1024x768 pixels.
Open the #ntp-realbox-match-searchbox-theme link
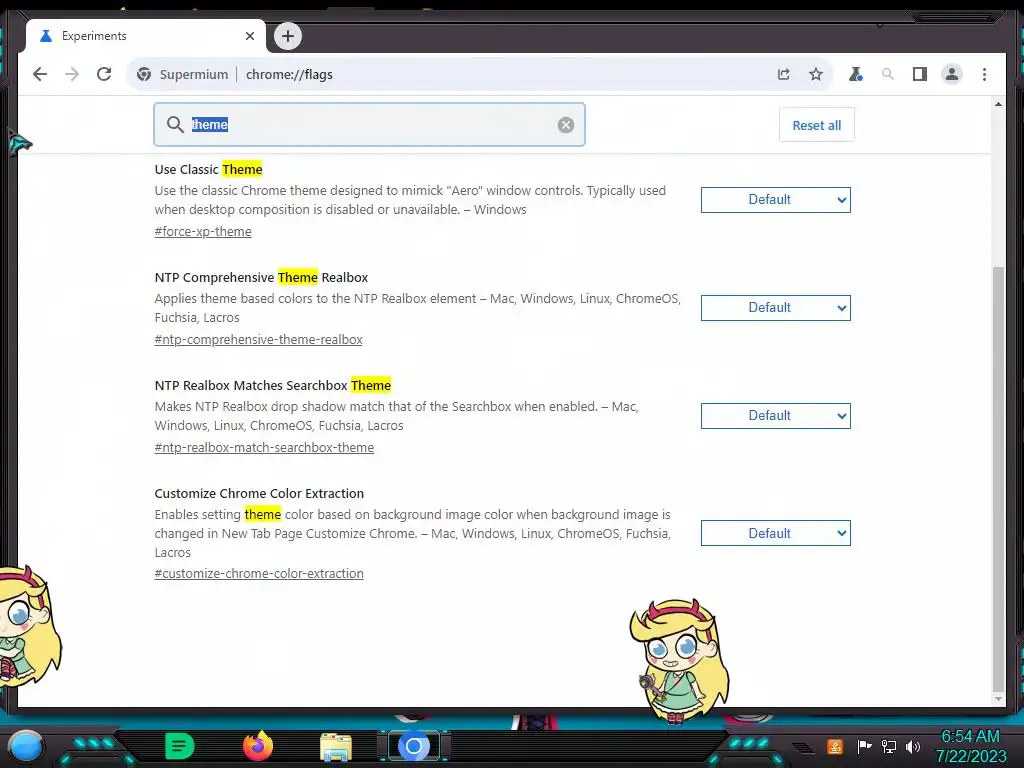(x=264, y=447)
